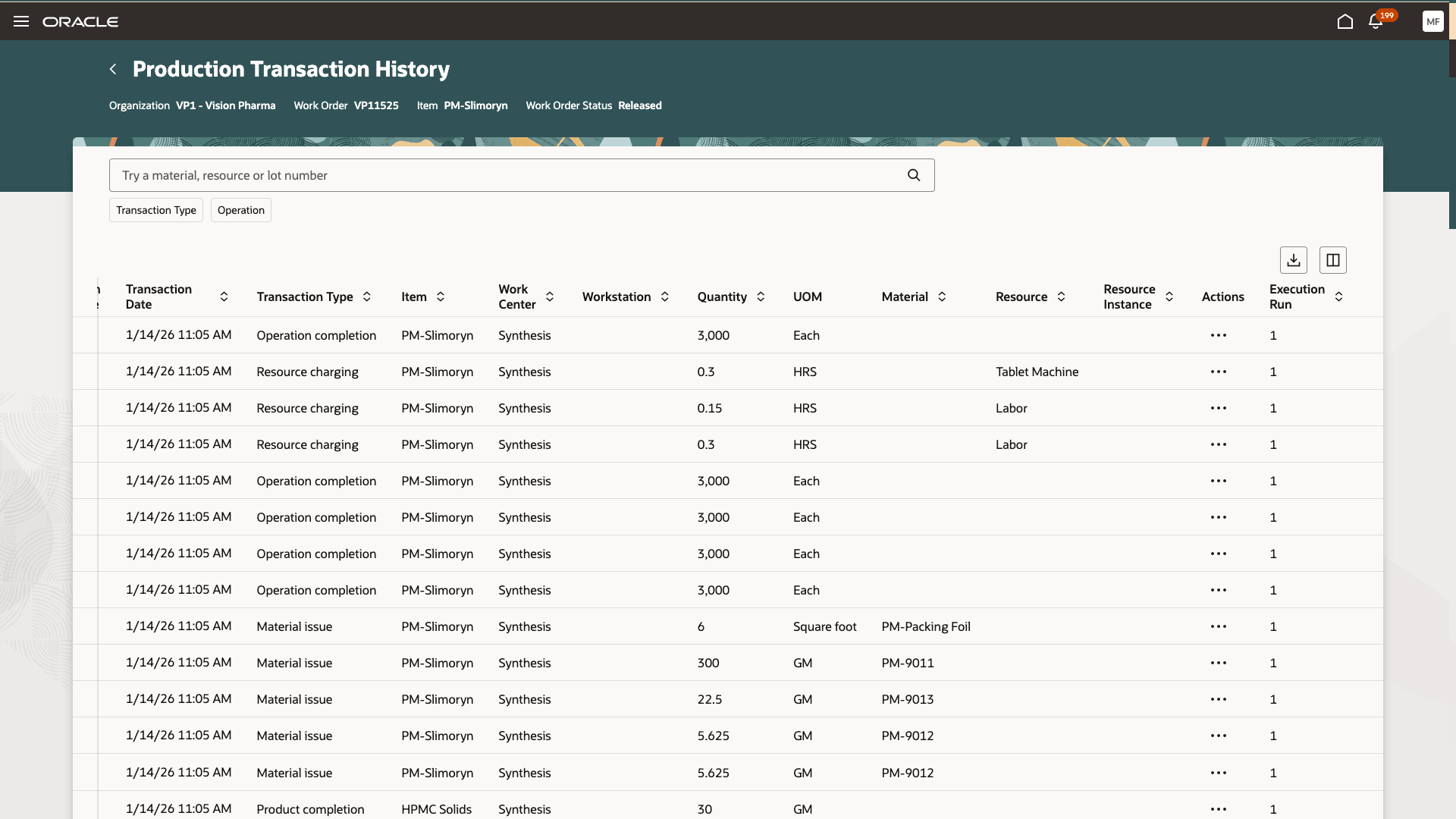Sort the table by Material column
This screenshot has width=1456, height=819.
pyautogui.click(x=941, y=297)
